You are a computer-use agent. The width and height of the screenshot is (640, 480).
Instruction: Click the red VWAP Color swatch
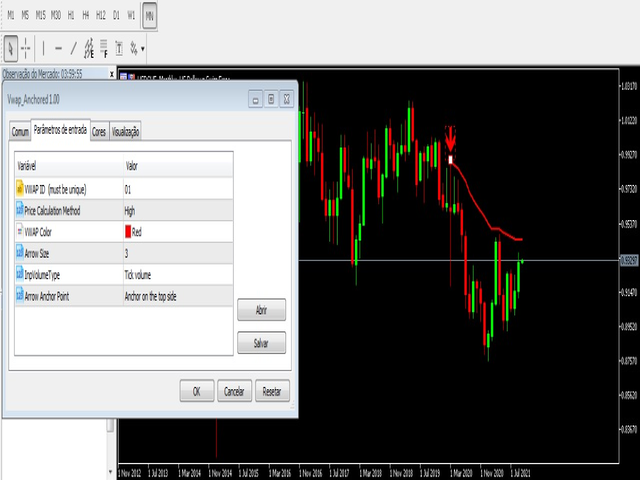(x=128, y=232)
